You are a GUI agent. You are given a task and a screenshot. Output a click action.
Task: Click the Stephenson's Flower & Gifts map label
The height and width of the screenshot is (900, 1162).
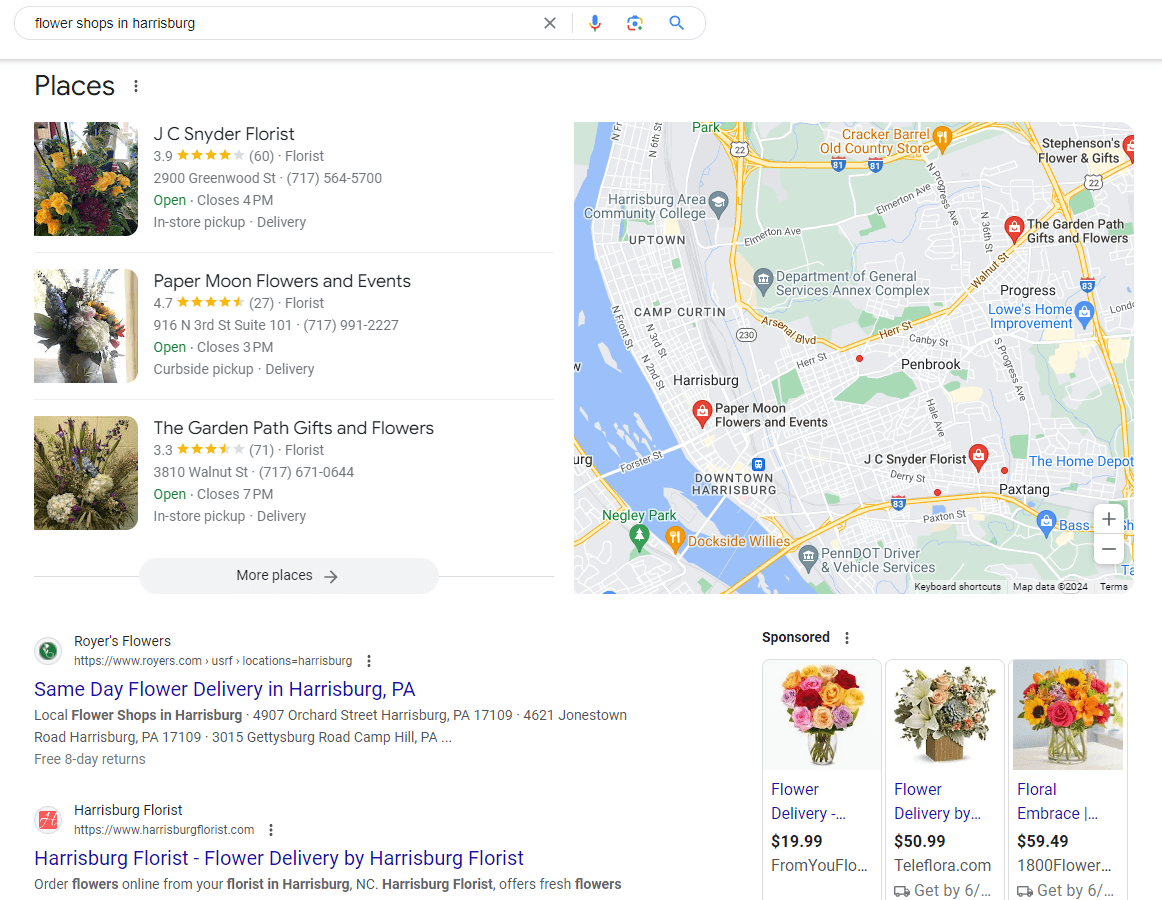point(1080,150)
